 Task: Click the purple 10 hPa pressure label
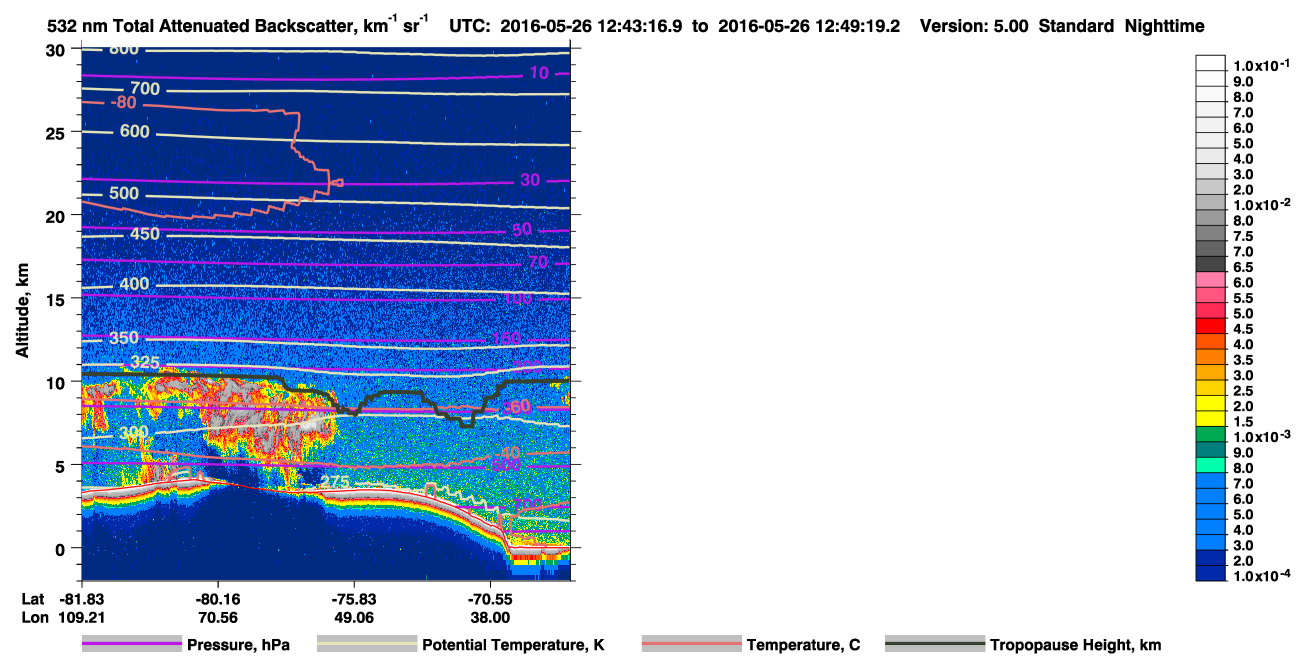point(539,73)
